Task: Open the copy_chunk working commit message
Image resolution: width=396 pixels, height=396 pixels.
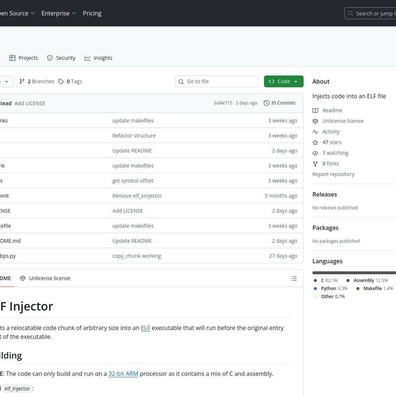Action: [x=136, y=256]
